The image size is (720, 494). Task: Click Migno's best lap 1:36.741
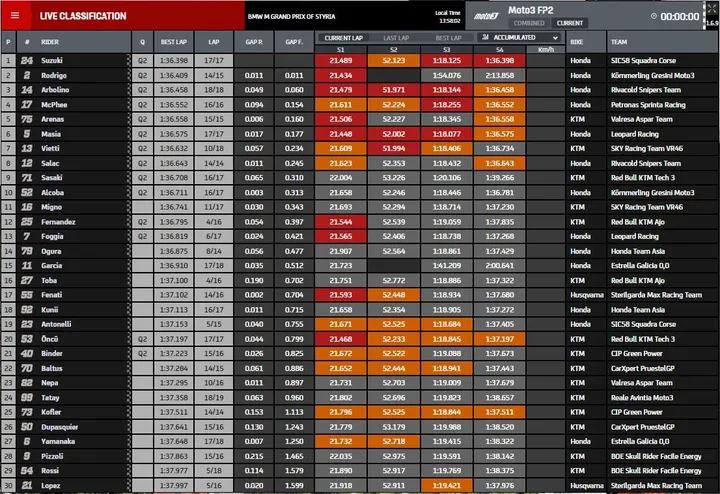(x=174, y=207)
